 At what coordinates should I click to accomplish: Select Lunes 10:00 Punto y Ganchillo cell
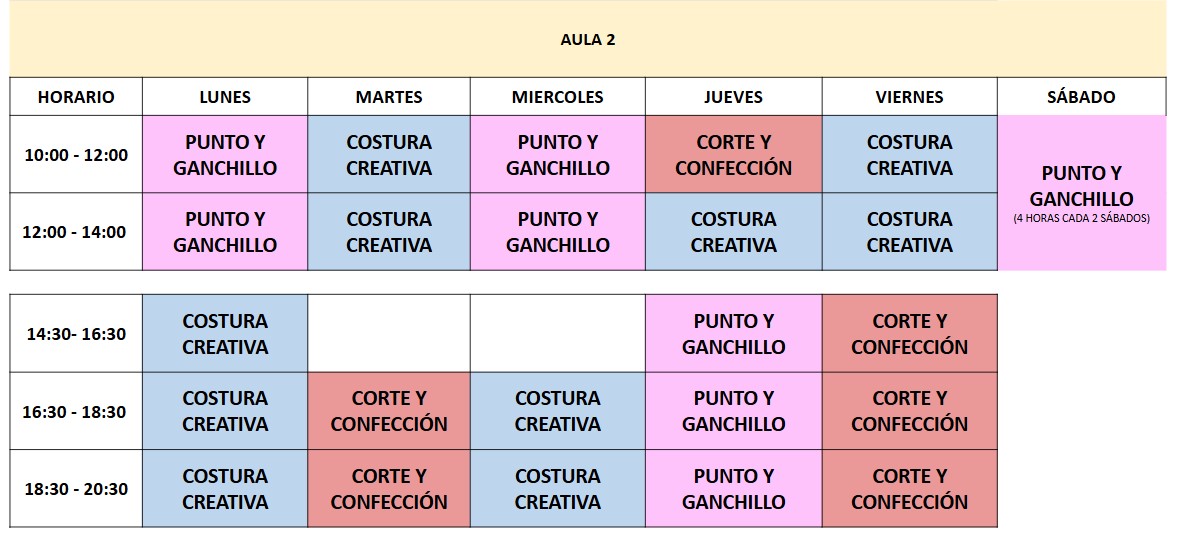[x=224, y=155]
